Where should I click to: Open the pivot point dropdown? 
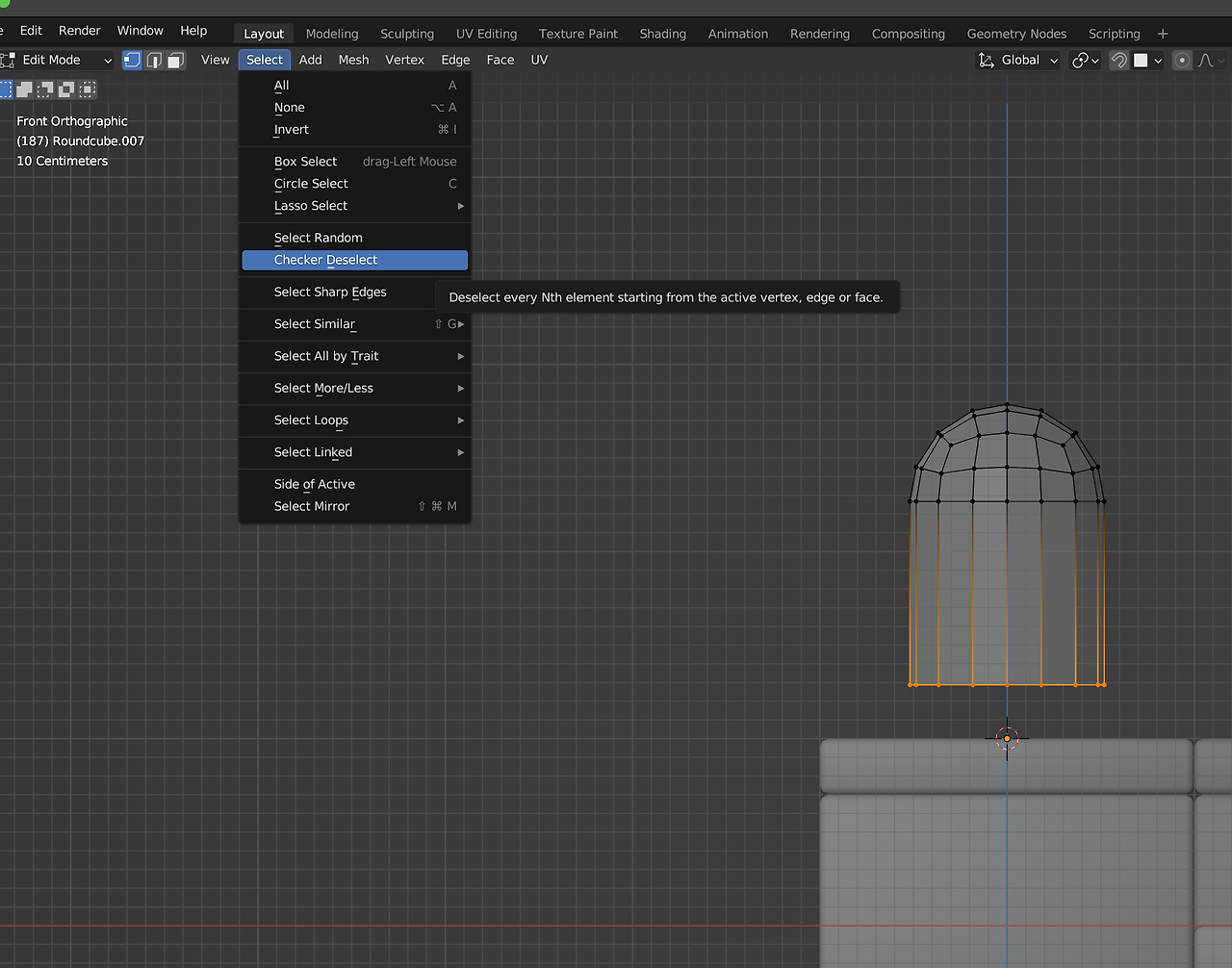1085,60
